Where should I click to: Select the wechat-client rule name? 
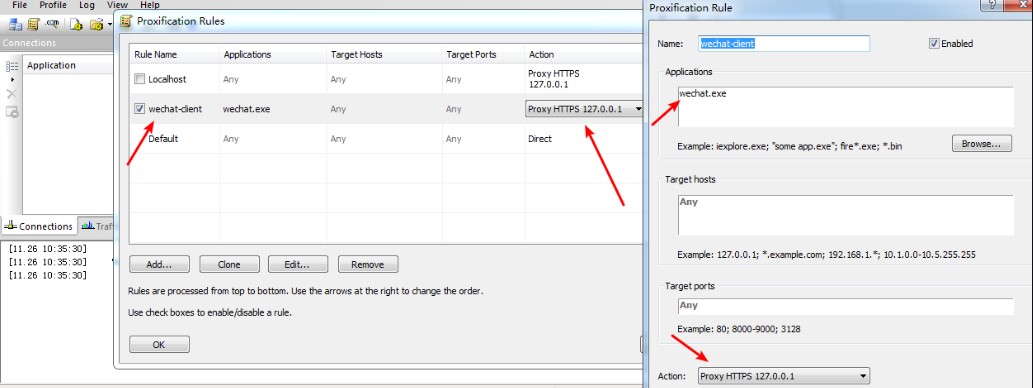[x=175, y=109]
